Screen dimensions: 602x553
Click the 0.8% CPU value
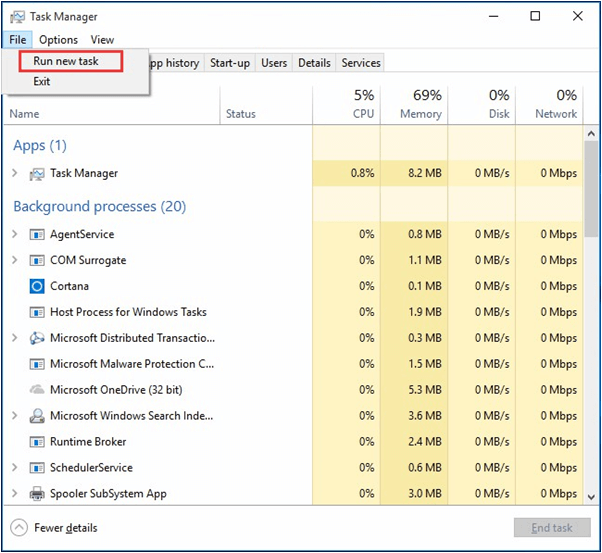tap(362, 173)
